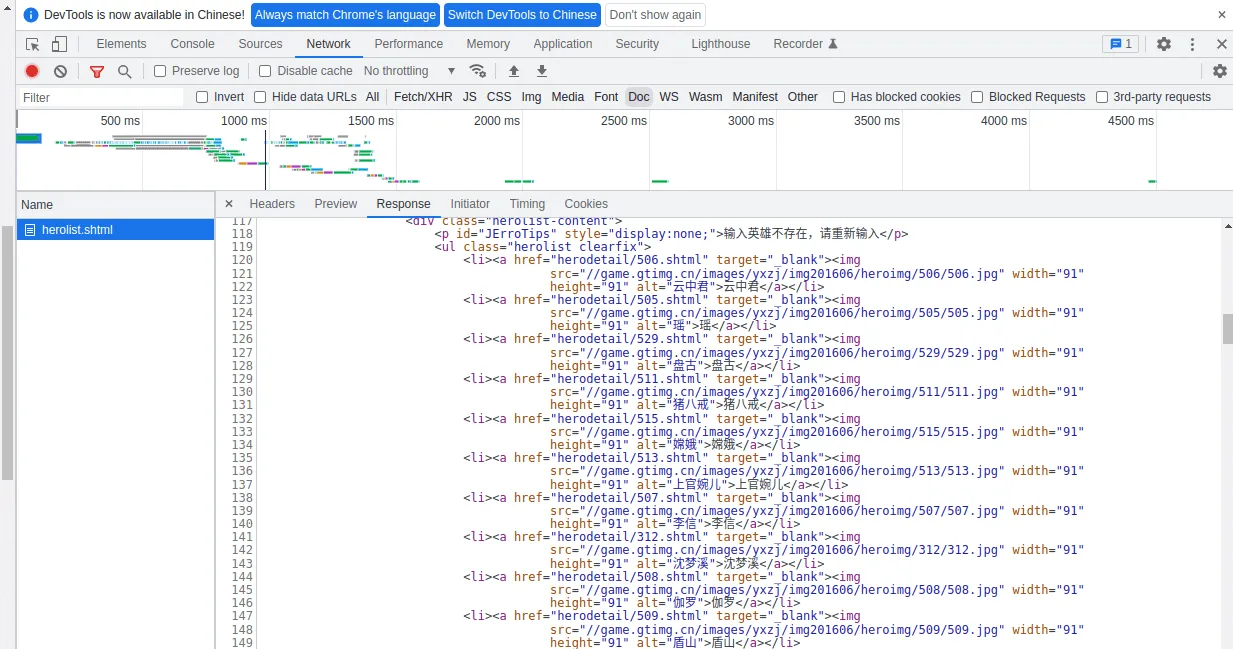Open the network search magnifier
Screen dimensions: 1233x649
[x=124, y=71]
